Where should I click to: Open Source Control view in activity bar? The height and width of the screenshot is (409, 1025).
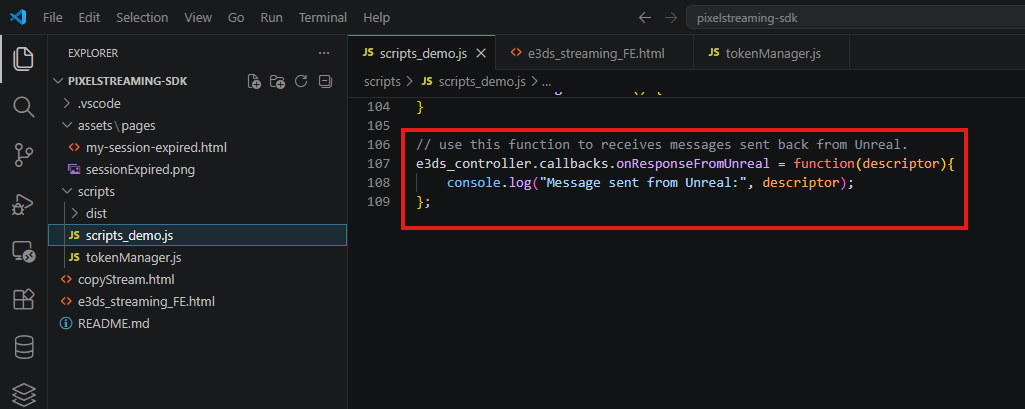point(24,155)
